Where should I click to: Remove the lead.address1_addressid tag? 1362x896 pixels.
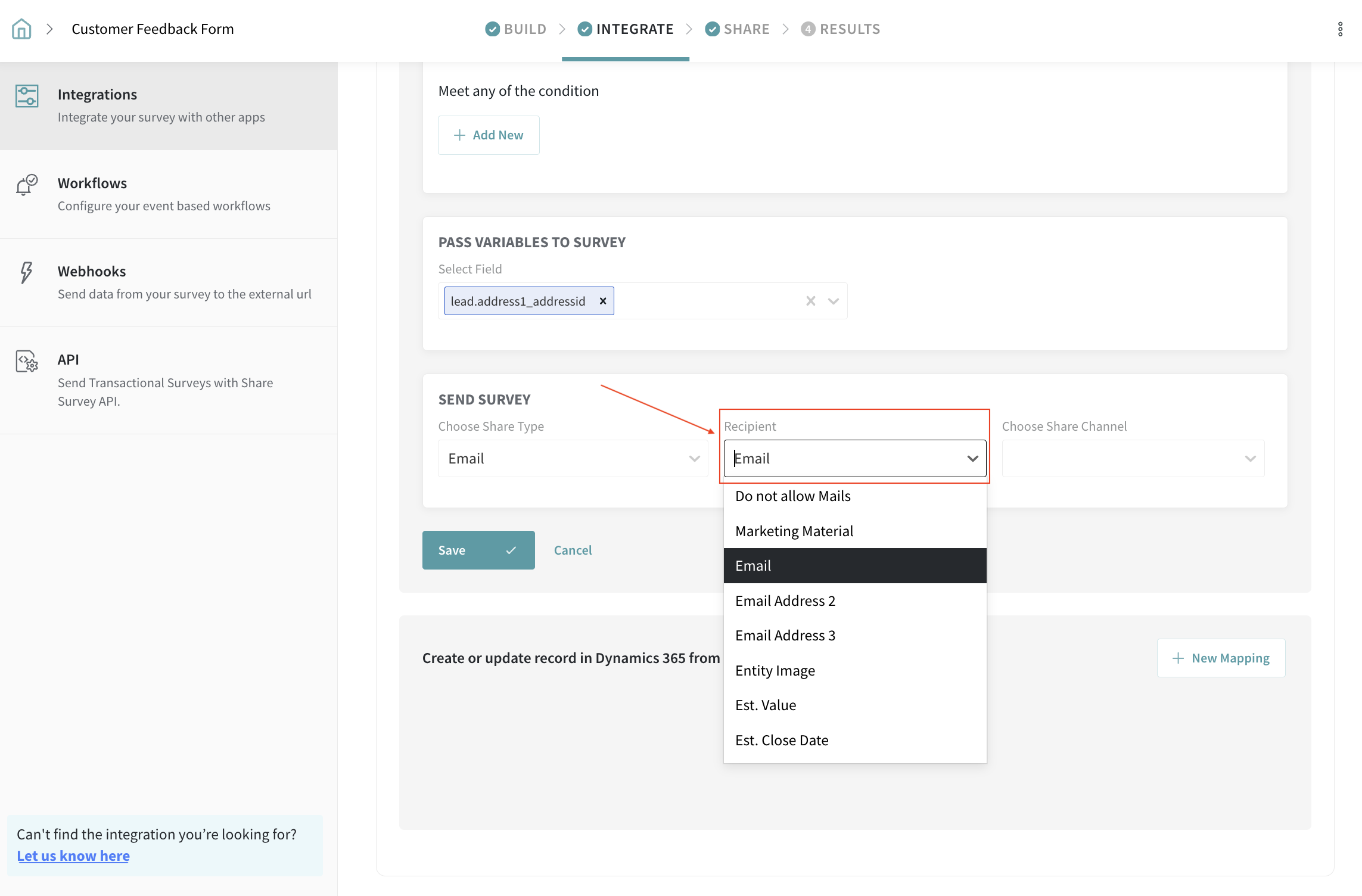click(x=603, y=301)
